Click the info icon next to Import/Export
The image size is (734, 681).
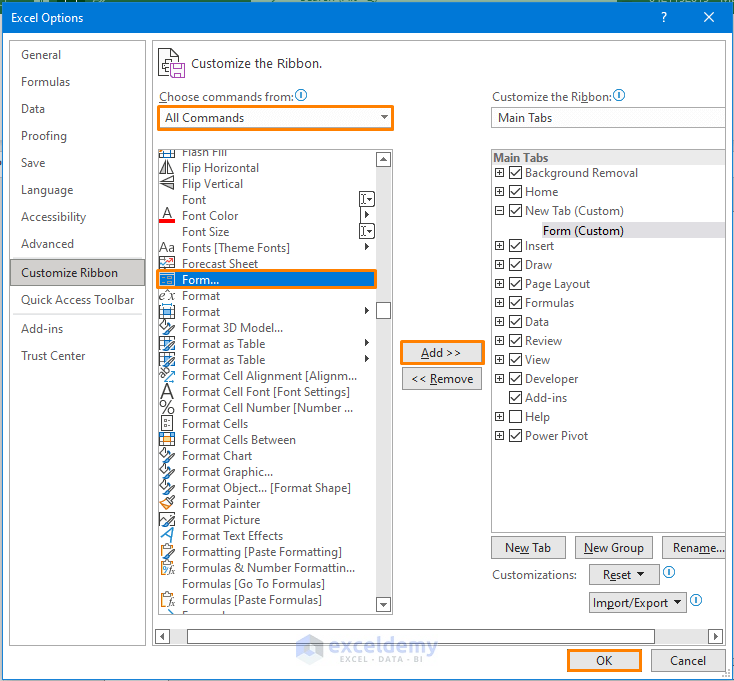coord(696,600)
